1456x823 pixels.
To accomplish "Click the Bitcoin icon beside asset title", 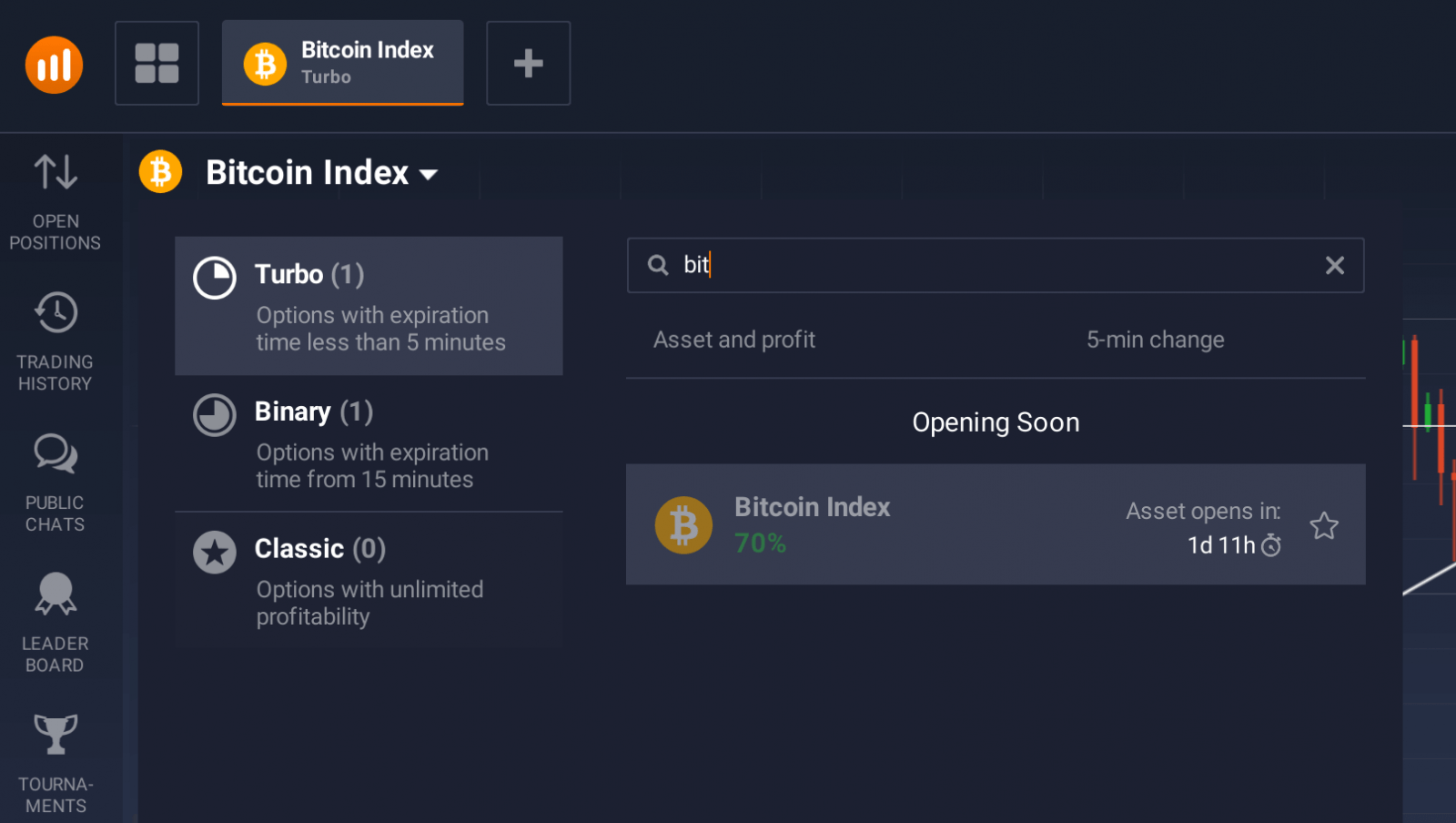I will (161, 172).
